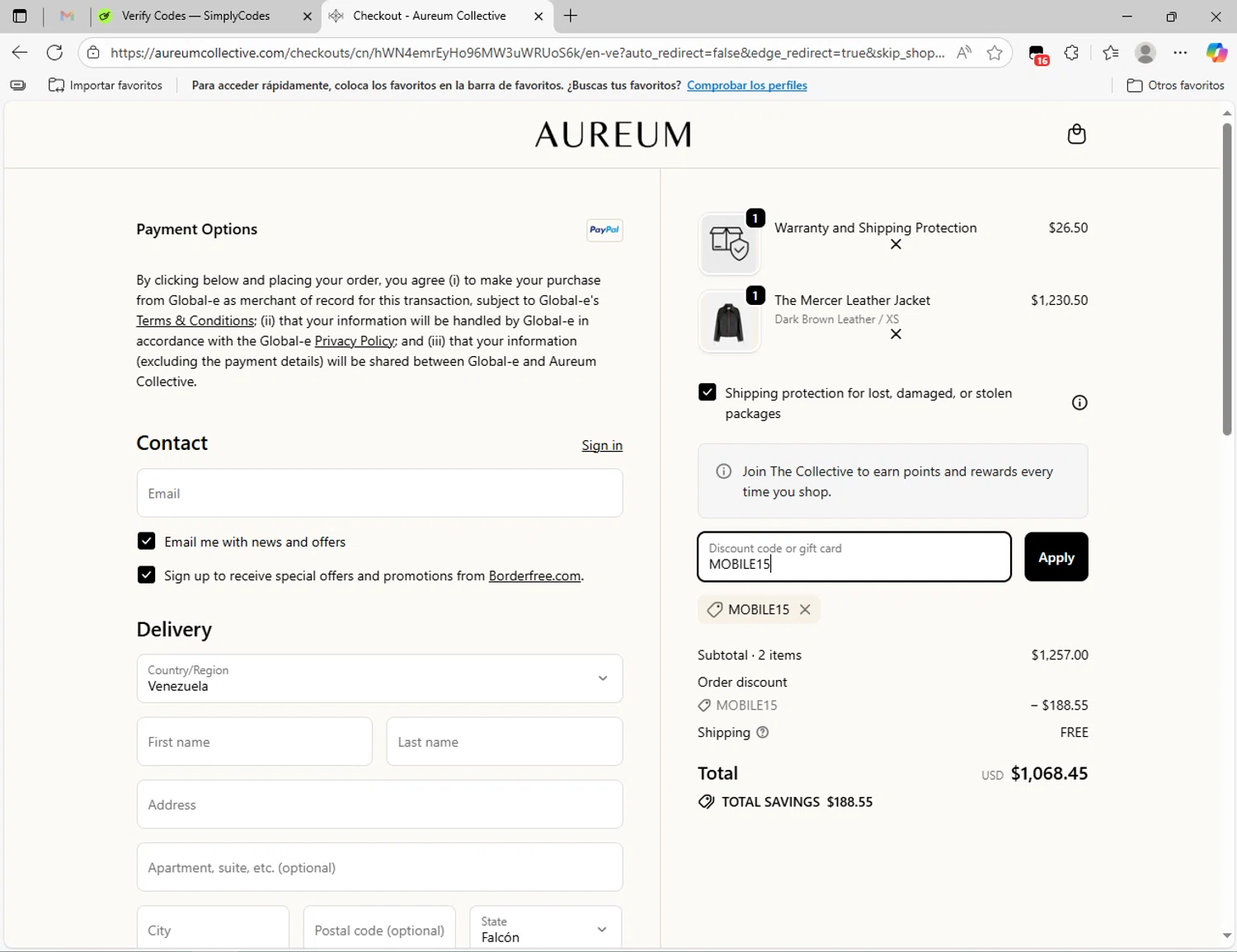Open Edge Settings and more menu
The image size is (1237, 952).
[1180, 53]
